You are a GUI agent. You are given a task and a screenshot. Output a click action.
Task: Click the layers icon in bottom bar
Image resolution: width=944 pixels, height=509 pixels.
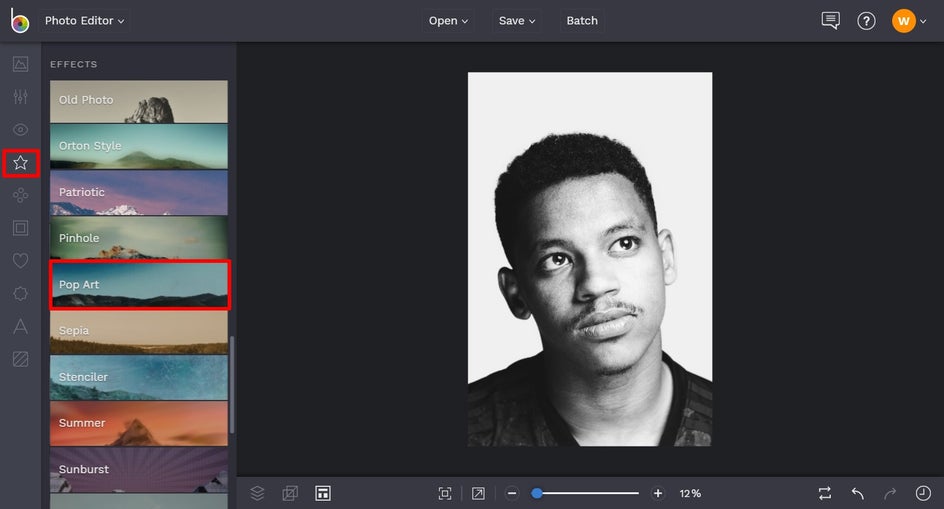tap(257, 493)
